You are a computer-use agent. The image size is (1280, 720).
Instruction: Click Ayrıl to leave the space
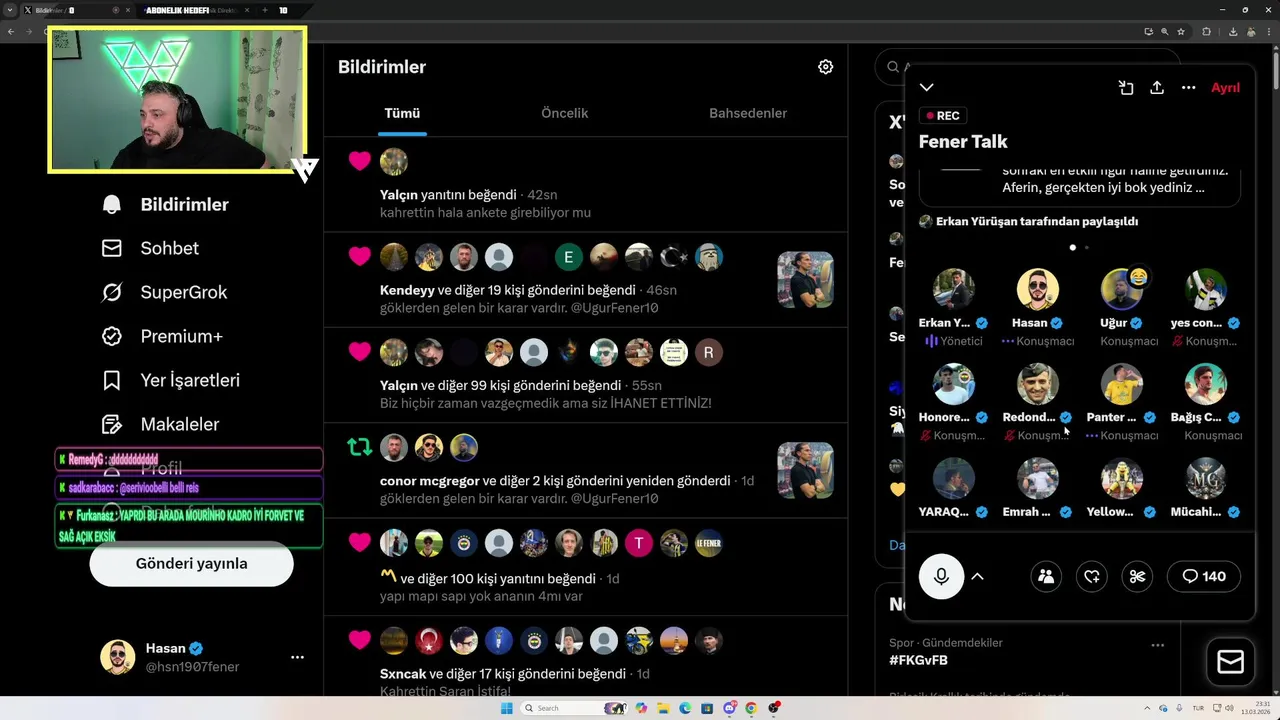click(1225, 88)
